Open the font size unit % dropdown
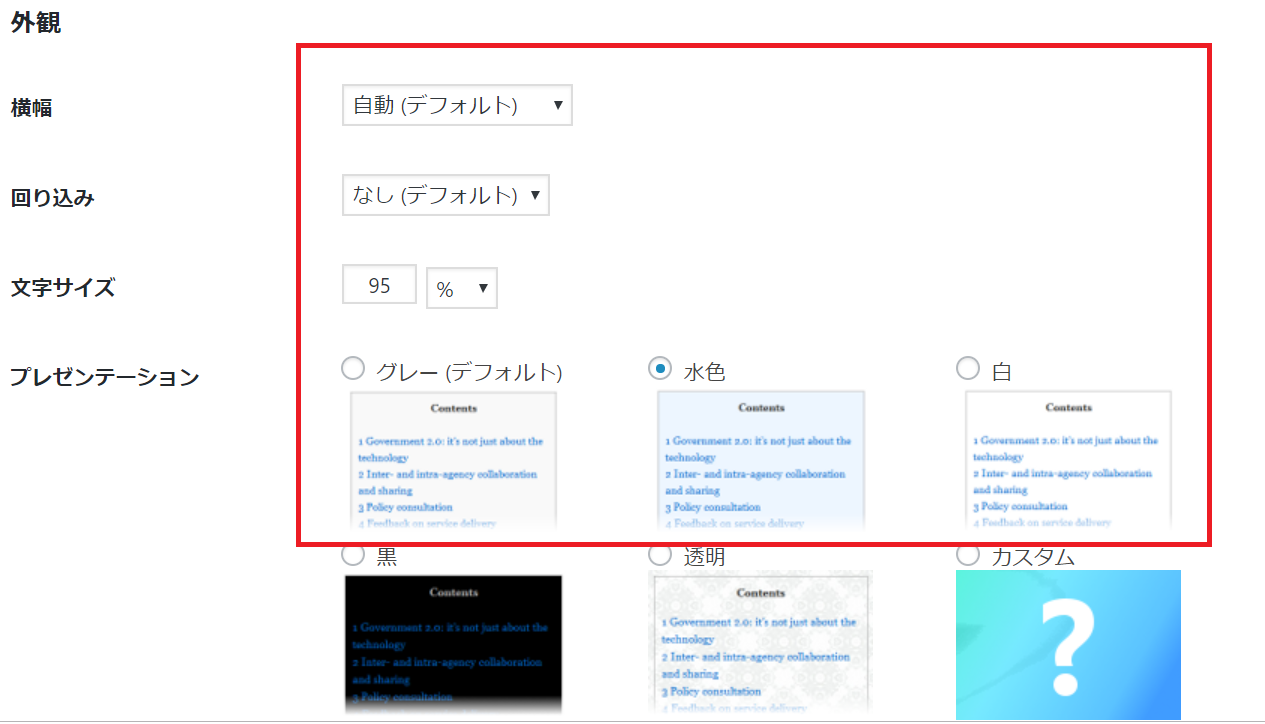 coord(461,289)
